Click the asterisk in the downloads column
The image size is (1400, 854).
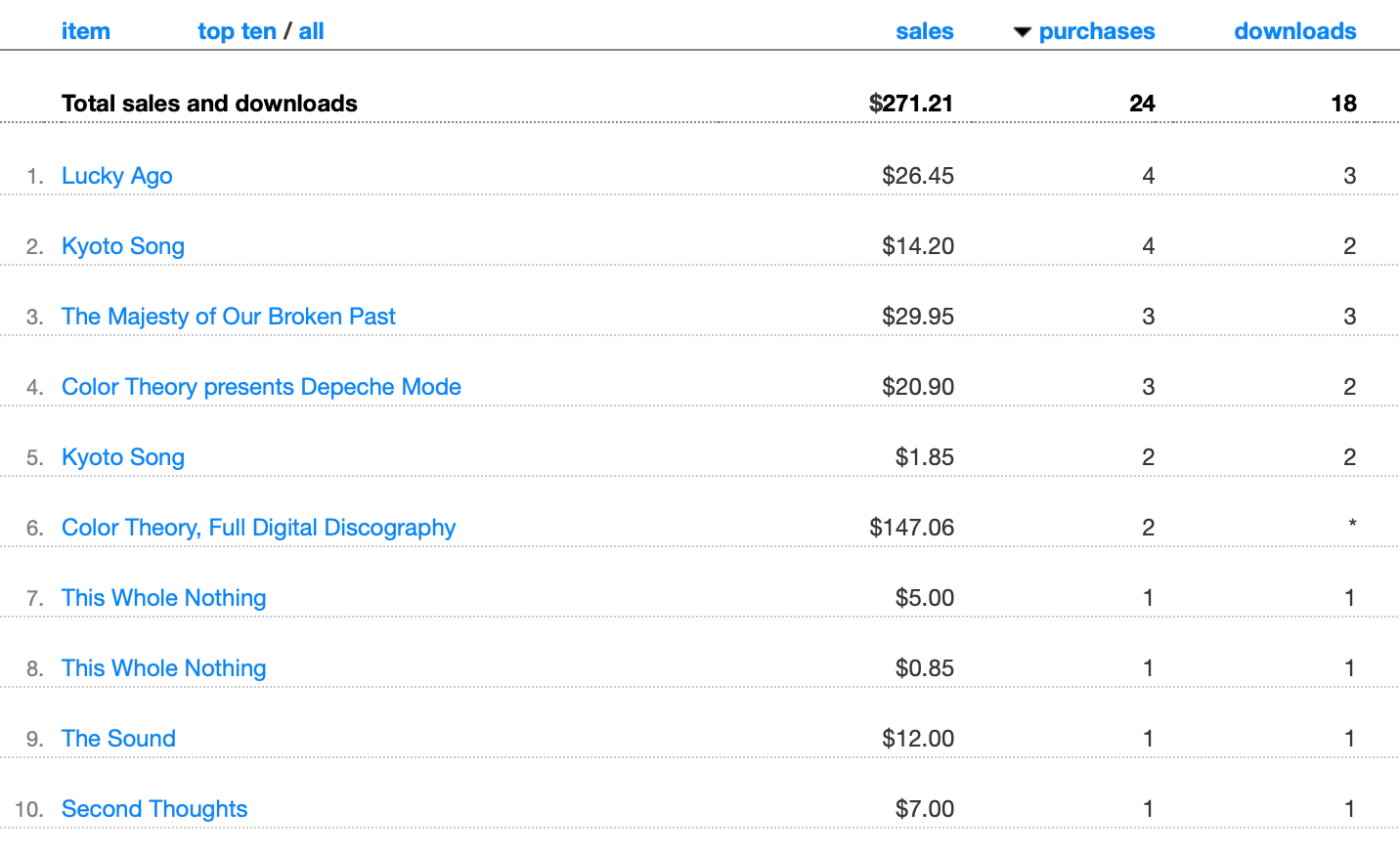pyautogui.click(x=1352, y=525)
